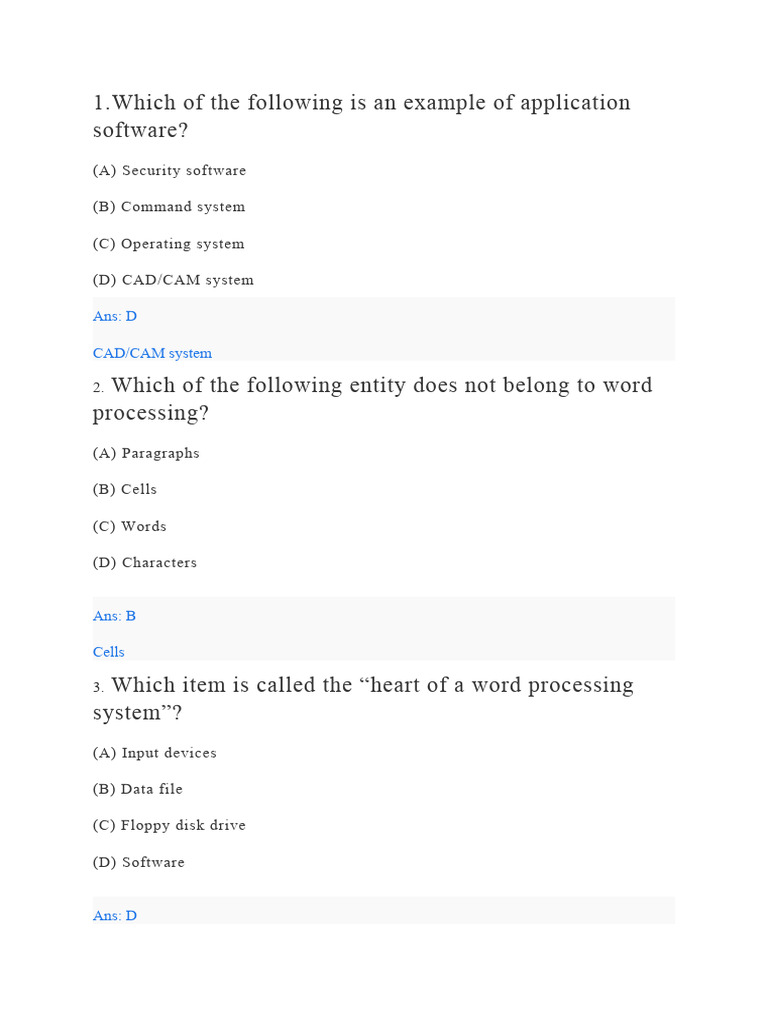The width and height of the screenshot is (768, 1024).
Task: Choose option (B) Data file
Action: pos(138,789)
